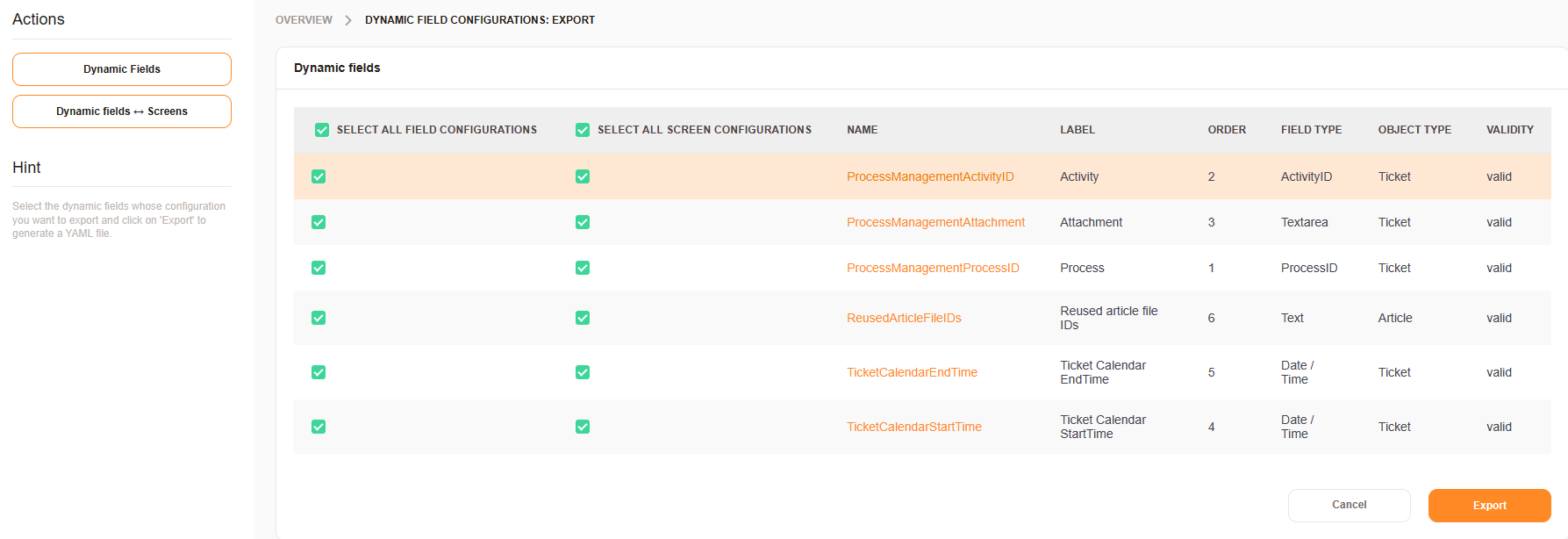Open the ReusedArticleFileIDs field link
The height and width of the screenshot is (539, 1568).
click(x=904, y=318)
